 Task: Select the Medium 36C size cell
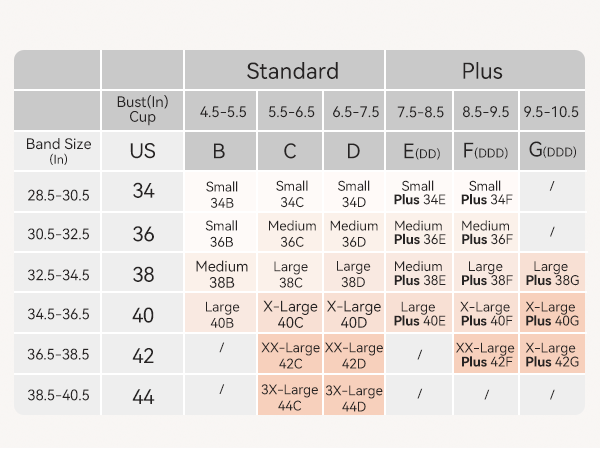[292, 232]
